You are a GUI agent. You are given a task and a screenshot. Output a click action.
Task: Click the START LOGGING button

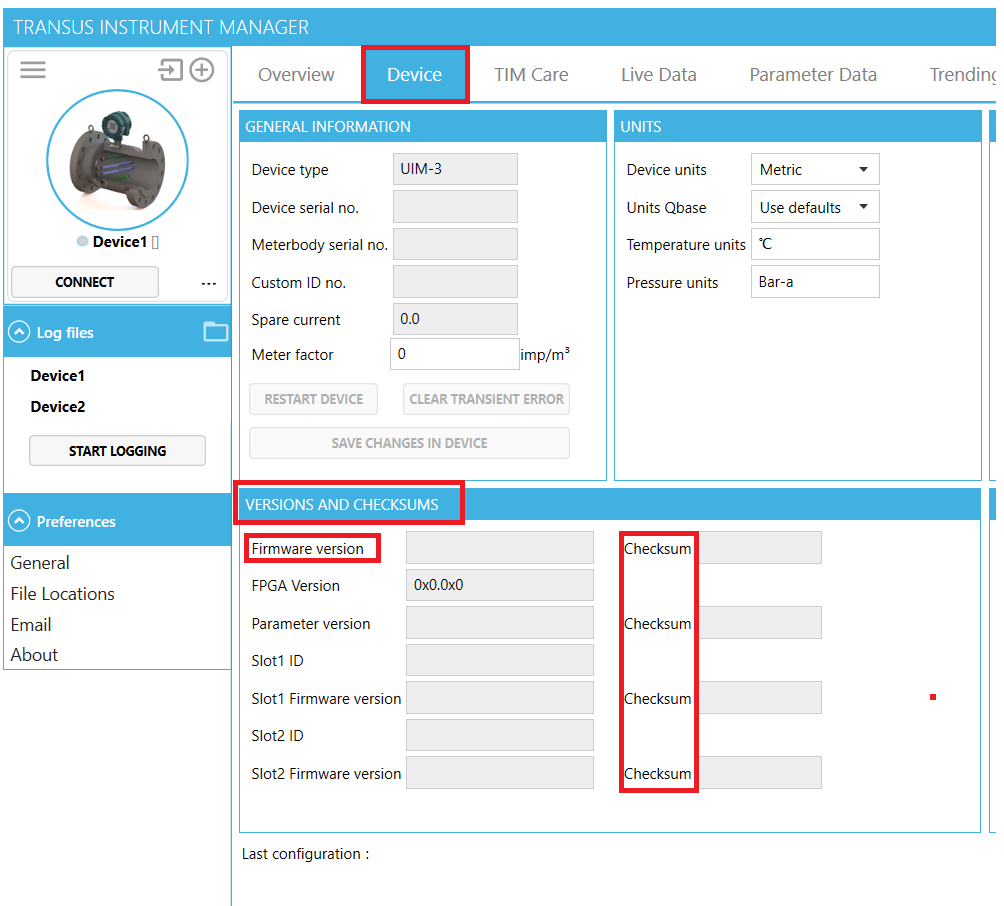point(117,451)
